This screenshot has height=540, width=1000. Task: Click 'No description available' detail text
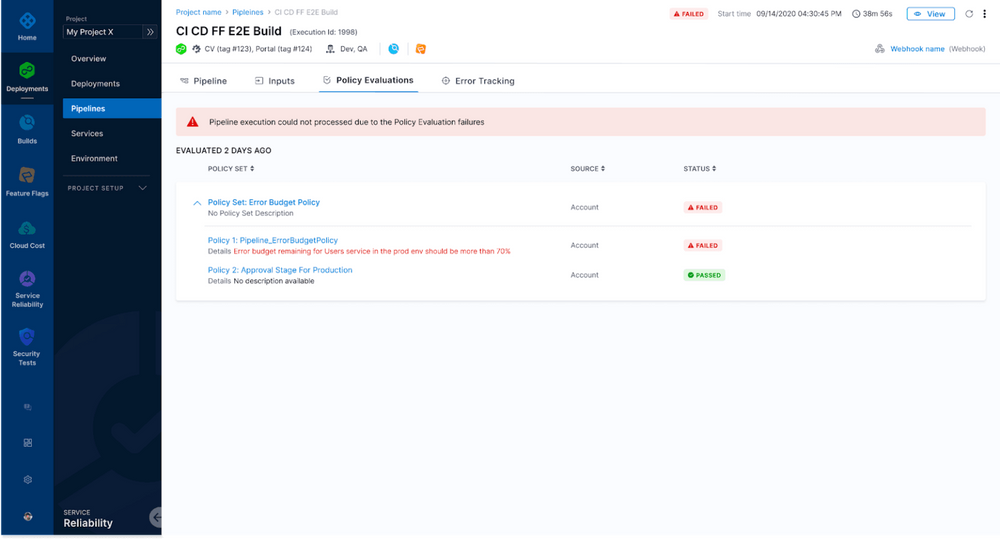(x=274, y=281)
